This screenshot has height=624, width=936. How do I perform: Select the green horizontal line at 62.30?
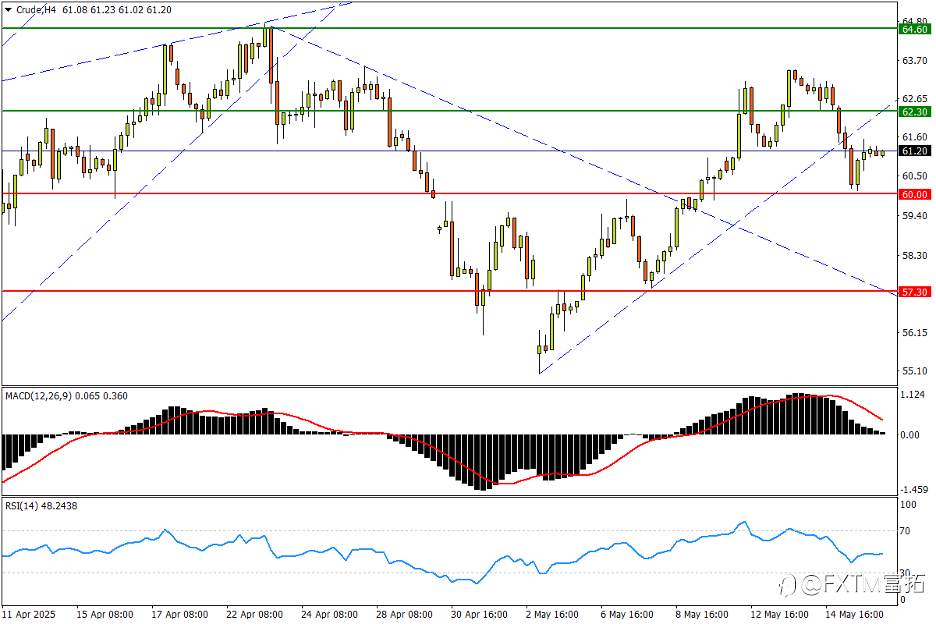[x=449, y=110]
